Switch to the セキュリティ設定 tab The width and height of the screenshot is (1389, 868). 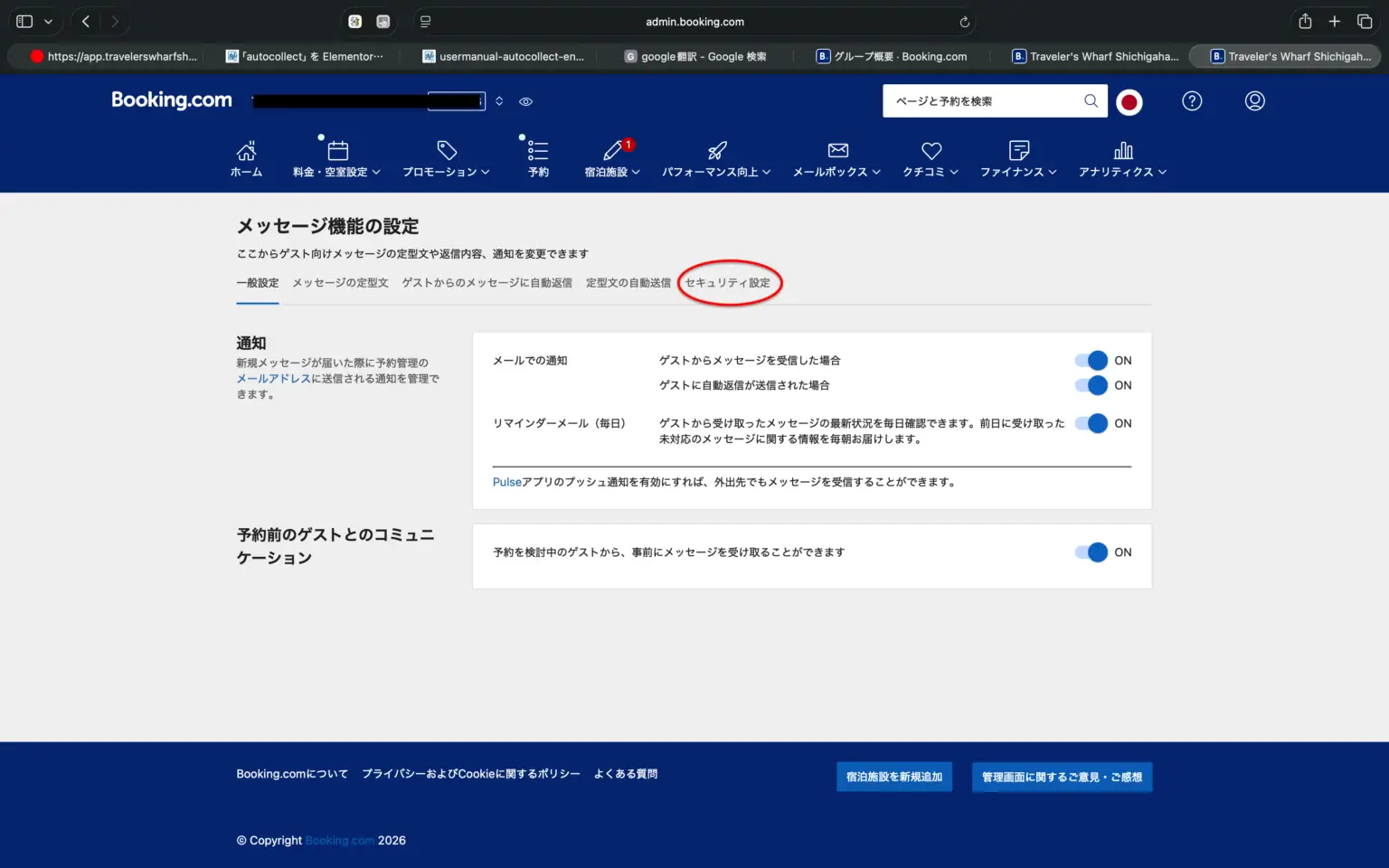pos(727,283)
